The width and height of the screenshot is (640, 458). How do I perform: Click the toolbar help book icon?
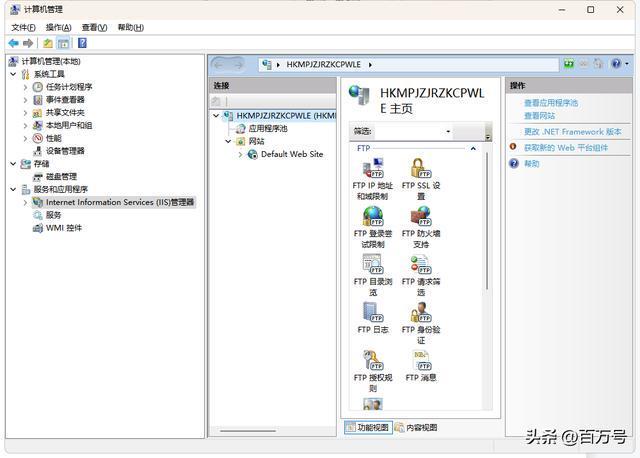82,43
